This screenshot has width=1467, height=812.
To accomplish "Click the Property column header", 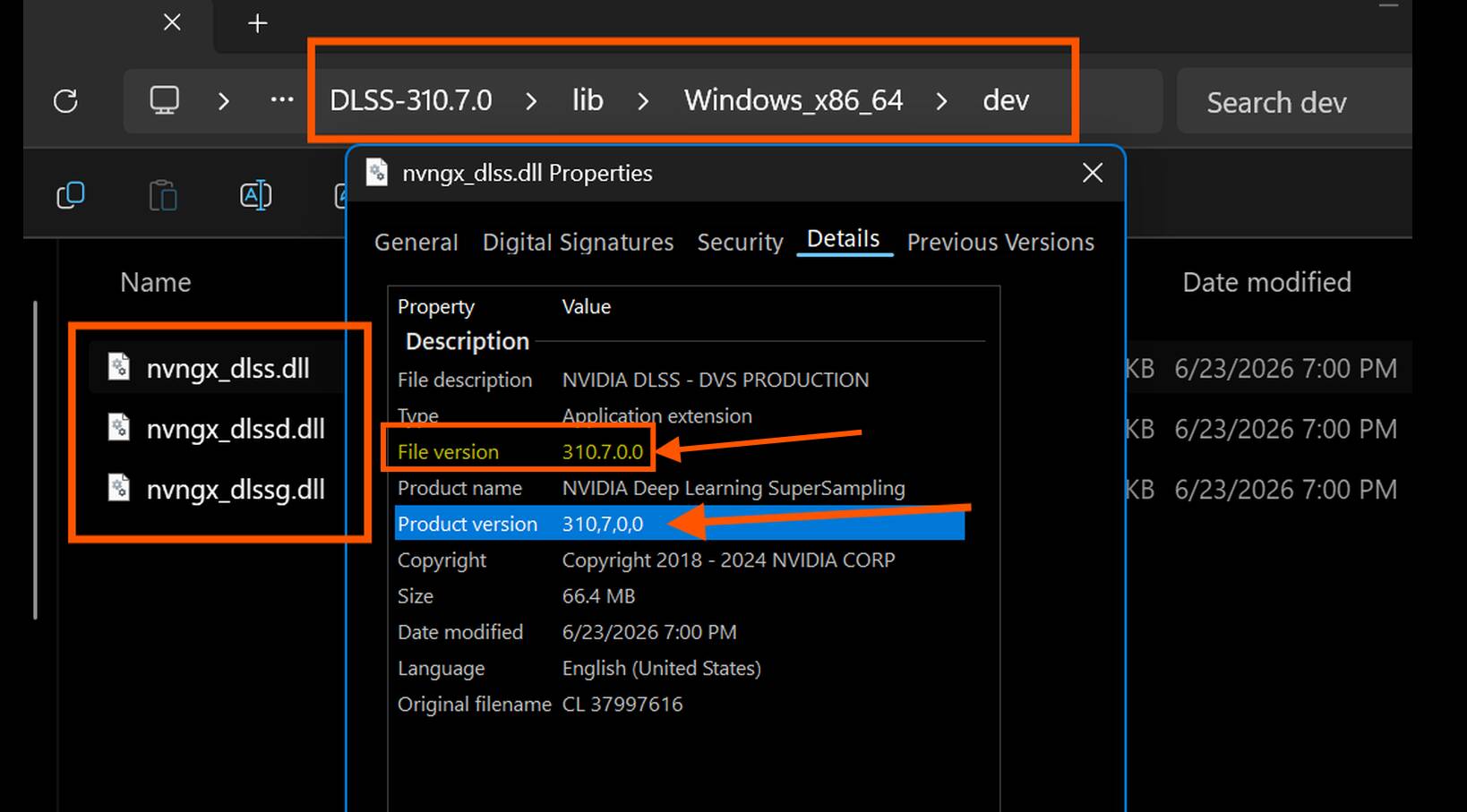I will [x=436, y=307].
